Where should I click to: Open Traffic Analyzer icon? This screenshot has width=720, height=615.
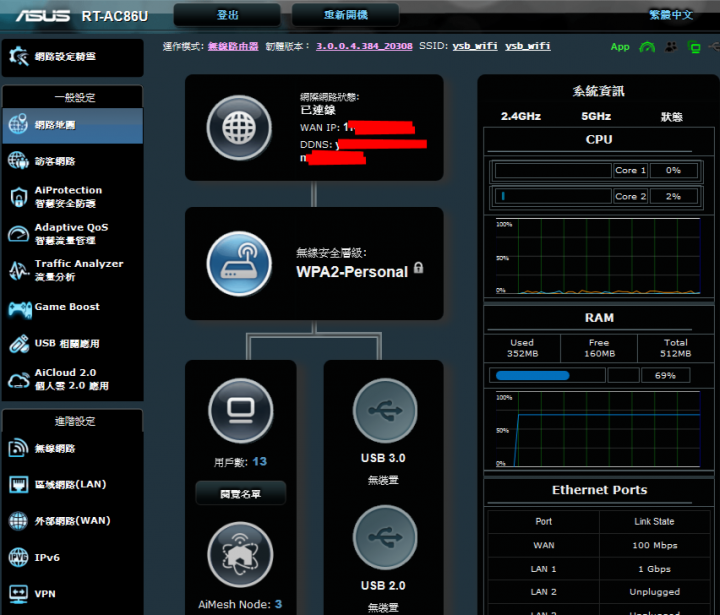click(x=18, y=271)
